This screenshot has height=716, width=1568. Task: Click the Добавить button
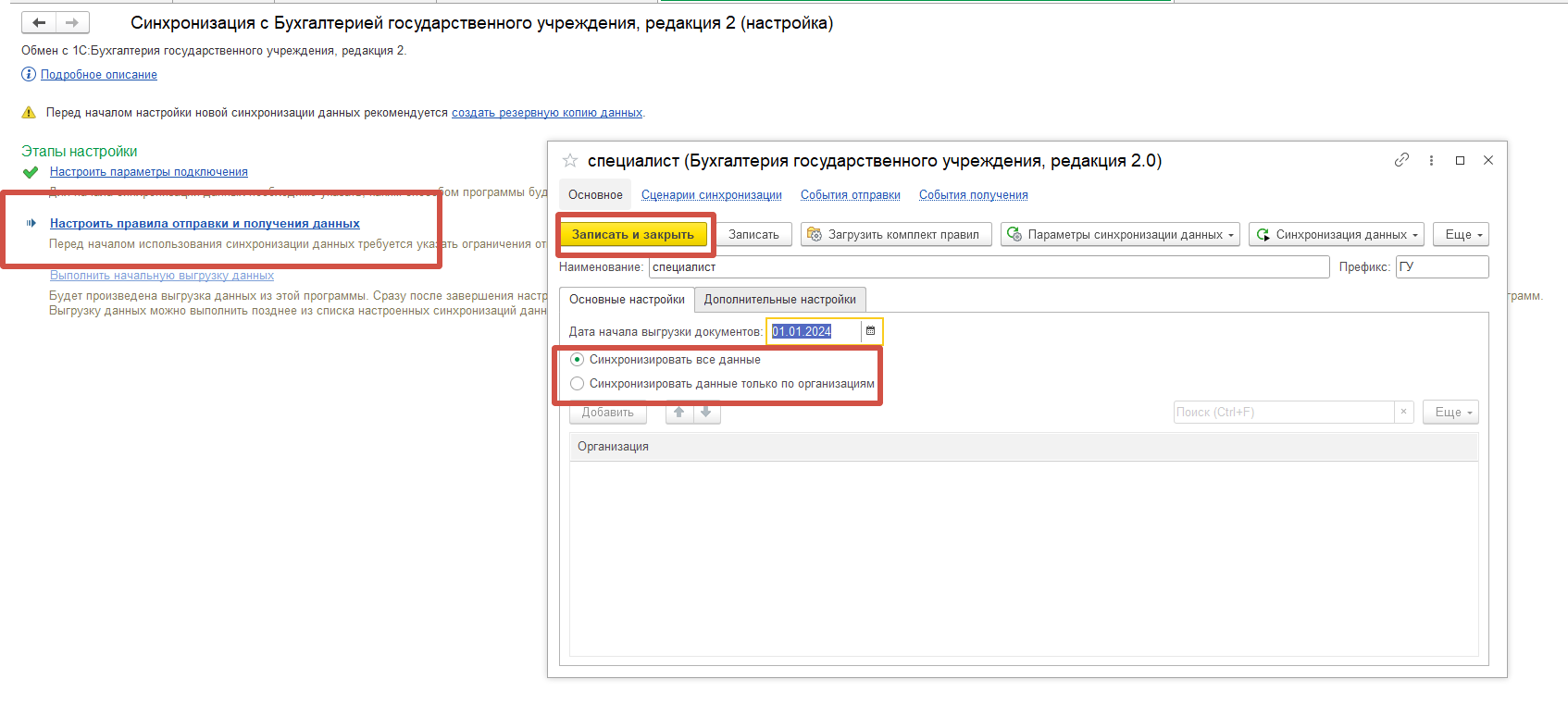pyautogui.click(x=607, y=413)
